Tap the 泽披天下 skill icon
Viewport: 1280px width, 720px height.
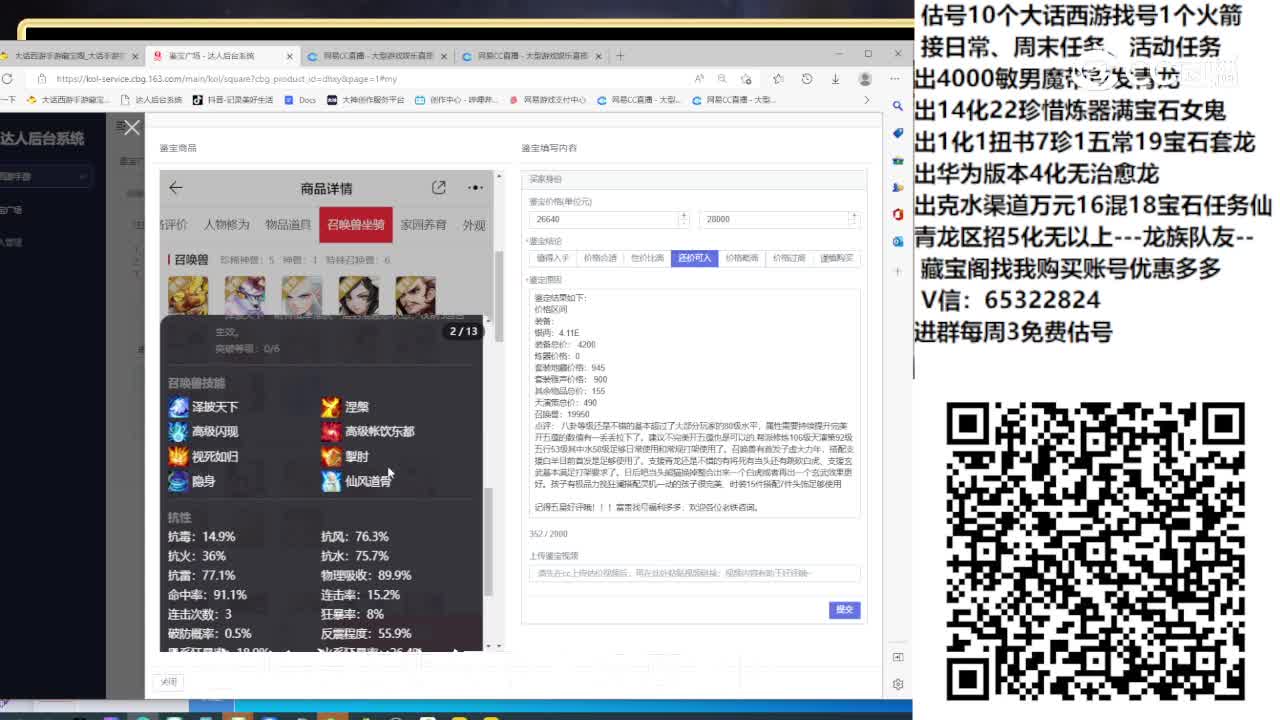point(178,407)
